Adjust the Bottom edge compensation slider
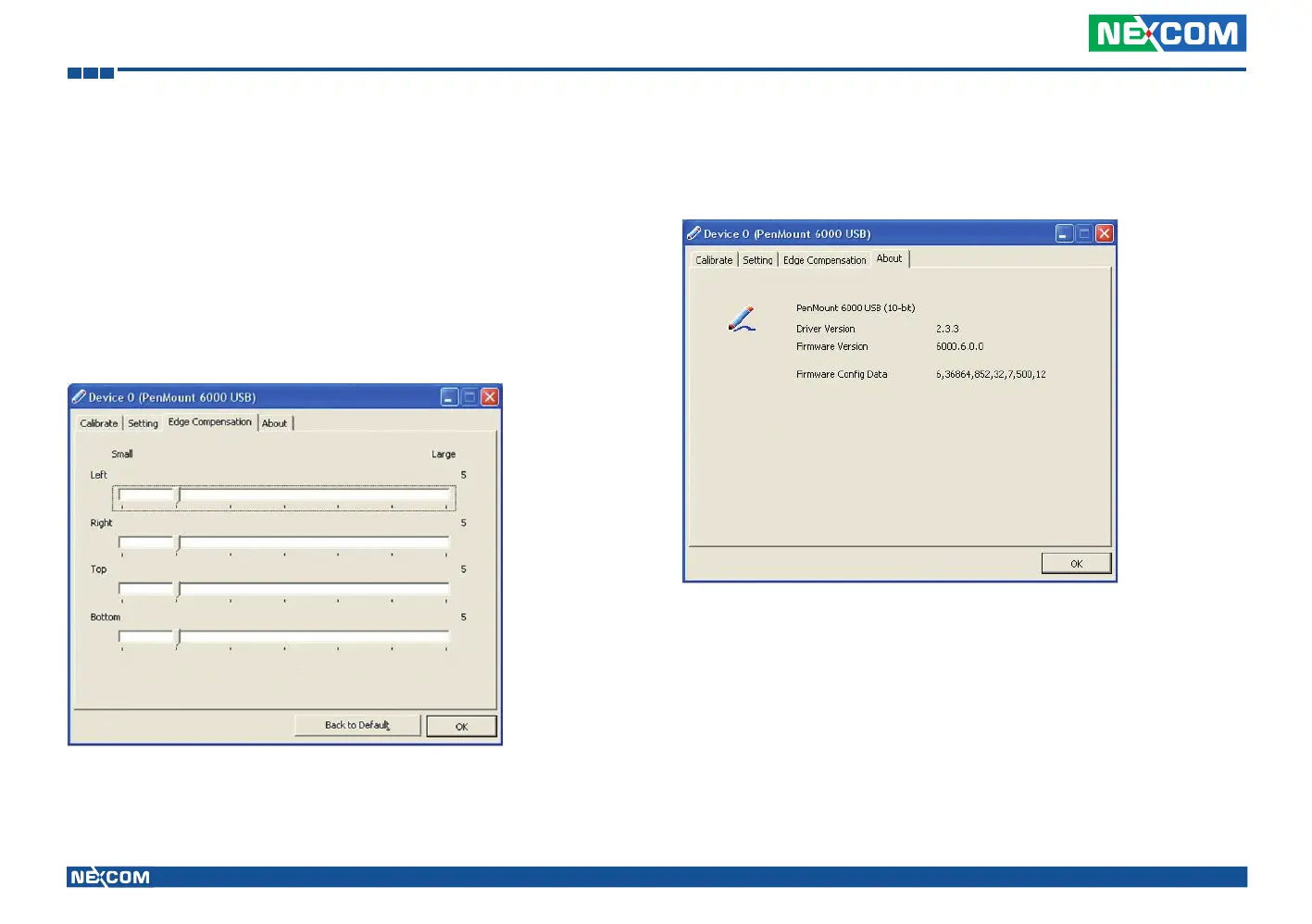This screenshot has height=924, width=1312. pyautogui.click(x=285, y=638)
